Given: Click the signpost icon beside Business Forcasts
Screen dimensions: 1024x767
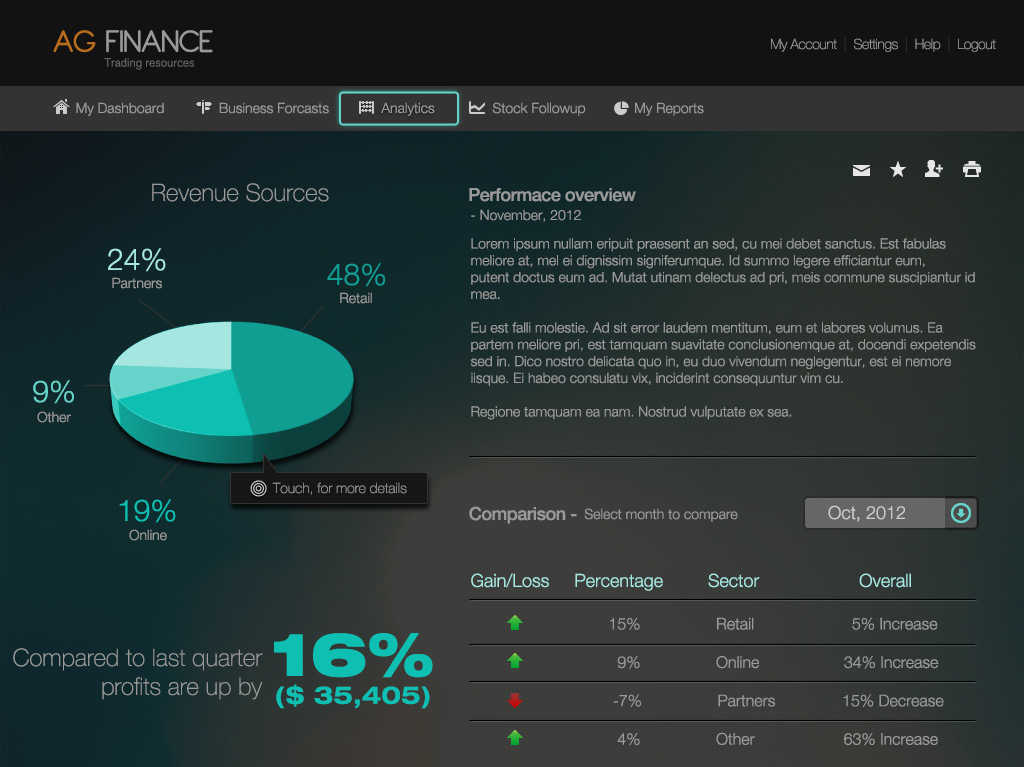Looking at the screenshot, I should coord(204,108).
